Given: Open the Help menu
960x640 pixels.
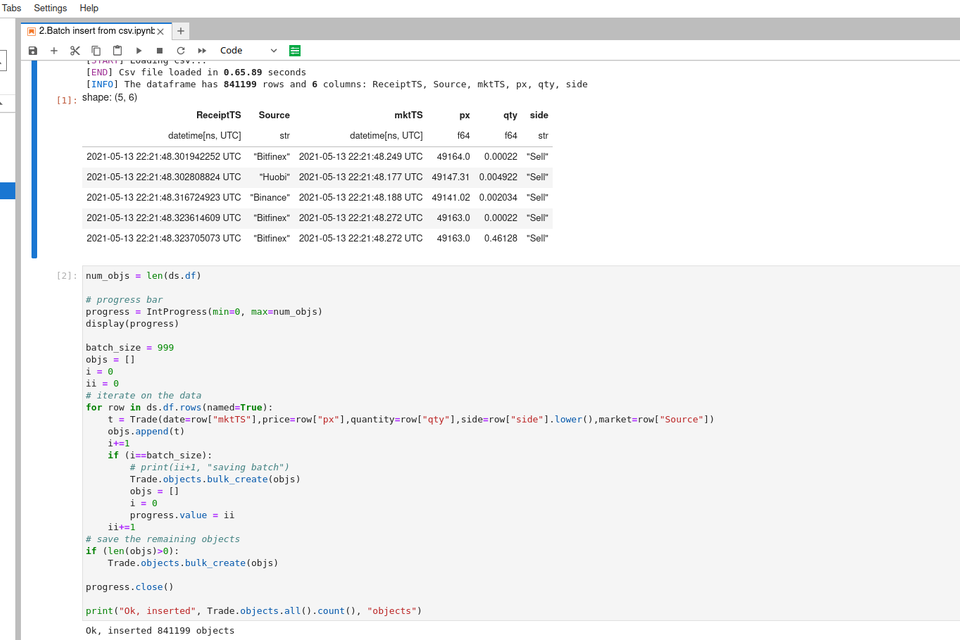Looking at the screenshot, I should click(89, 8).
